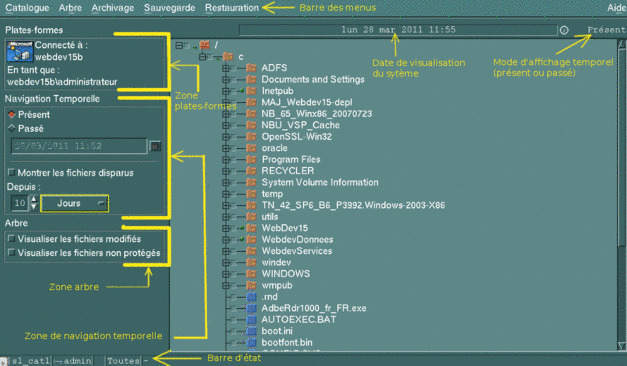627x366 pixels.
Task: Expand the Documents and Settings folder
Action: [x=226, y=80]
